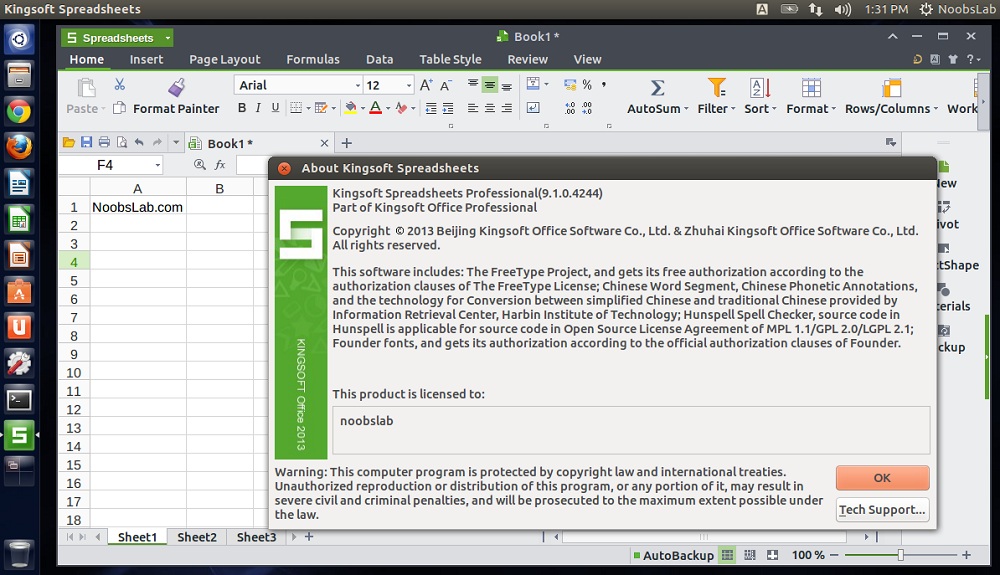Apply comma style format
Image resolution: width=1000 pixels, height=575 pixels.
click(x=603, y=84)
